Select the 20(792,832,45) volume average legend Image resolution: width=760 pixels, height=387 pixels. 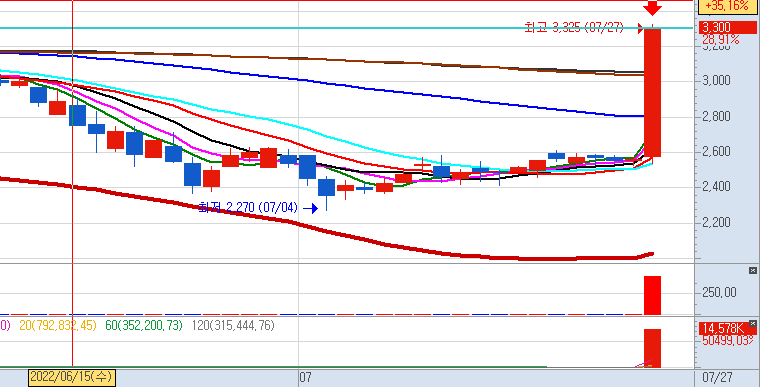(x=58, y=325)
